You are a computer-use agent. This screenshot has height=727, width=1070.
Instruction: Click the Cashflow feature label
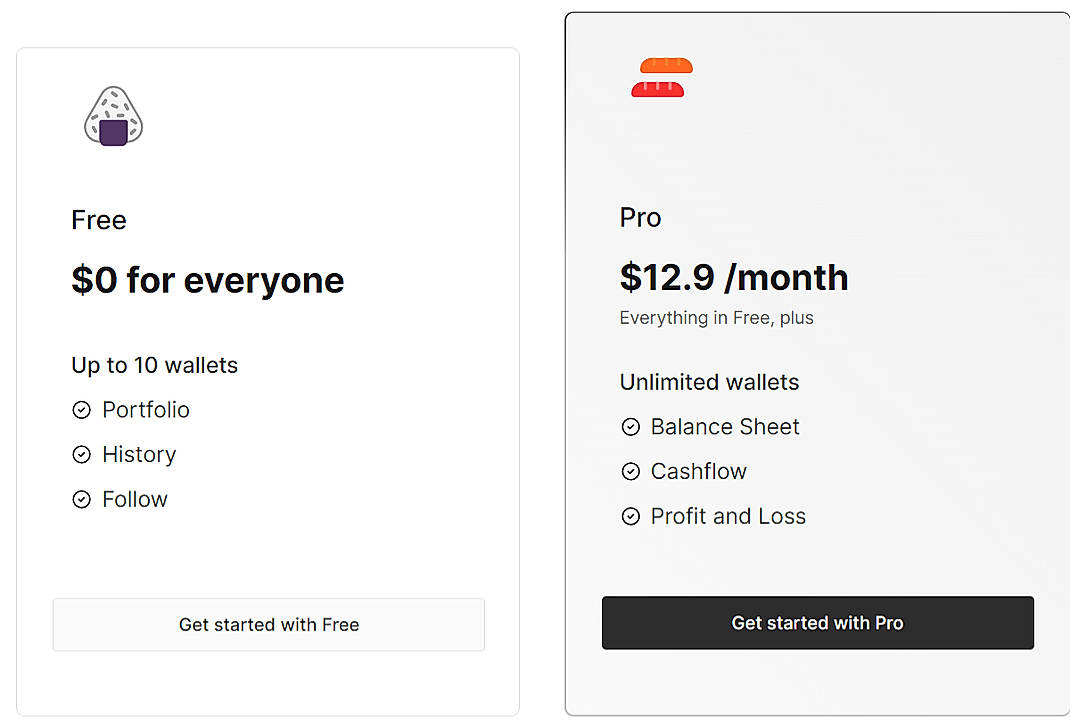(x=698, y=471)
